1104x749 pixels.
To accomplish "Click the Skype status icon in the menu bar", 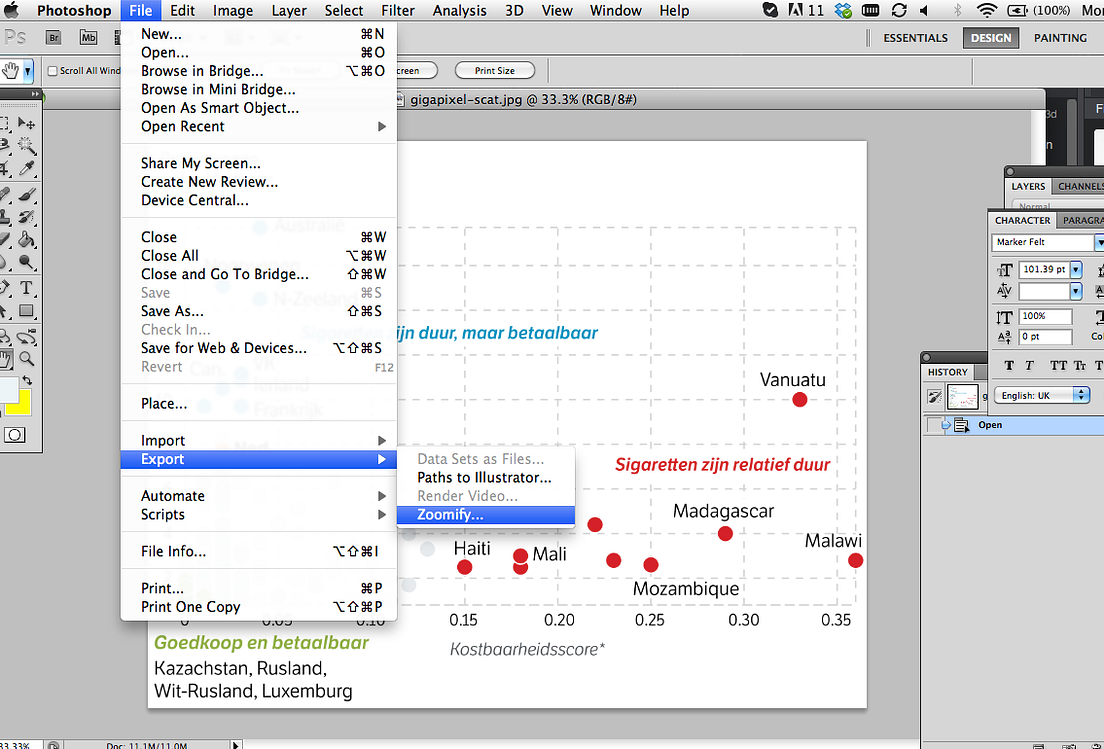I will [x=770, y=11].
